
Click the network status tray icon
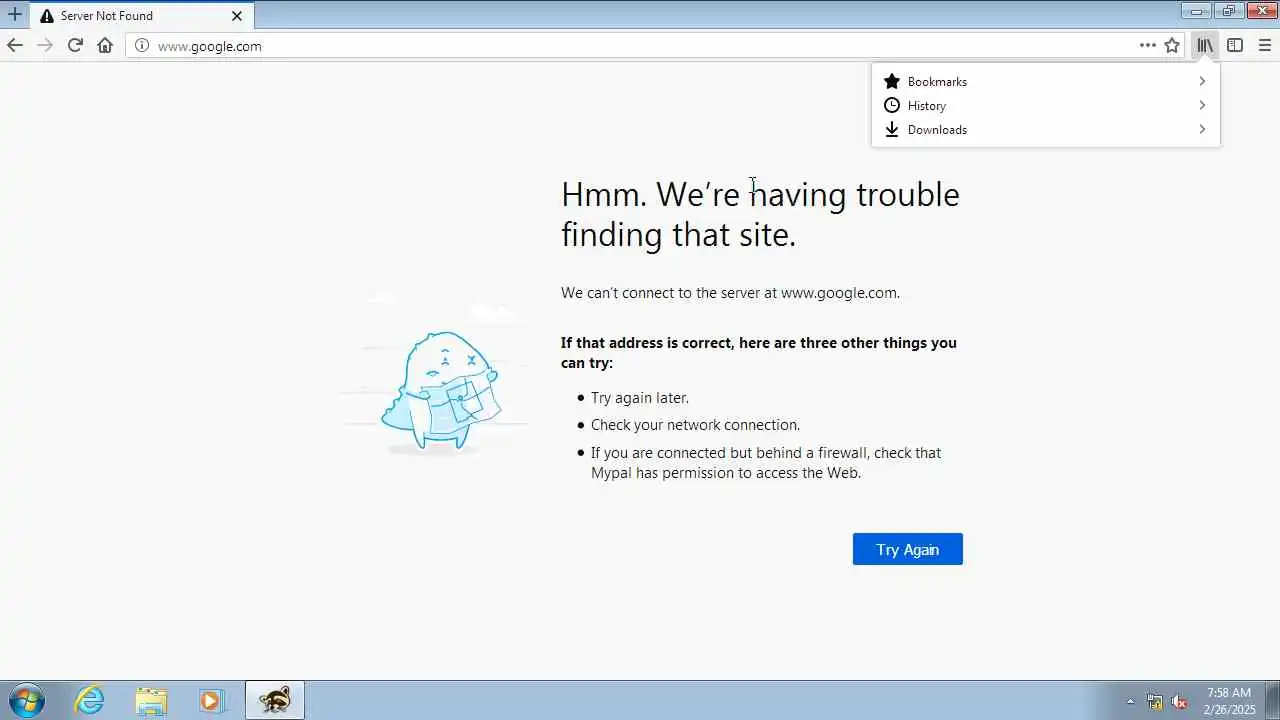(x=1155, y=701)
